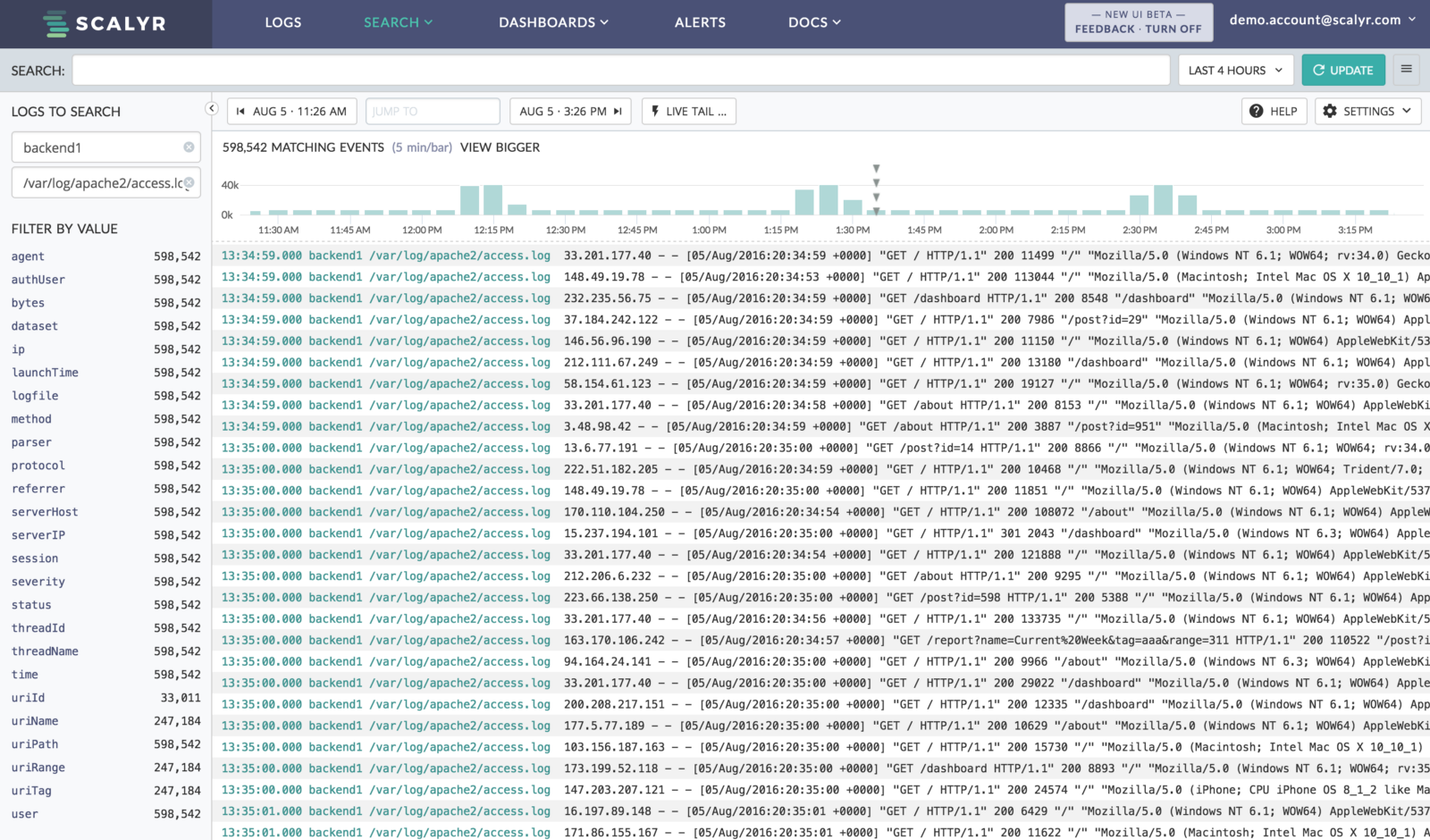Go to the Alerts page
Screen dimensions: 1430x840
[x=700, y=23]
